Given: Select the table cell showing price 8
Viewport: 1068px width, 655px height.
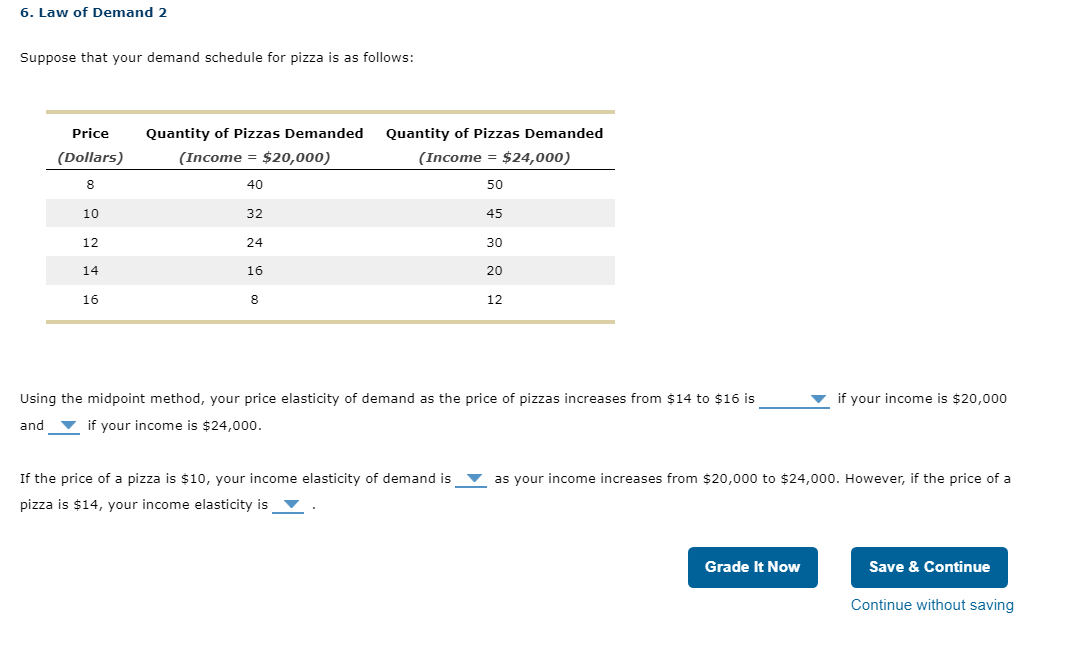Looking at the screenshot, I should 90,184.
